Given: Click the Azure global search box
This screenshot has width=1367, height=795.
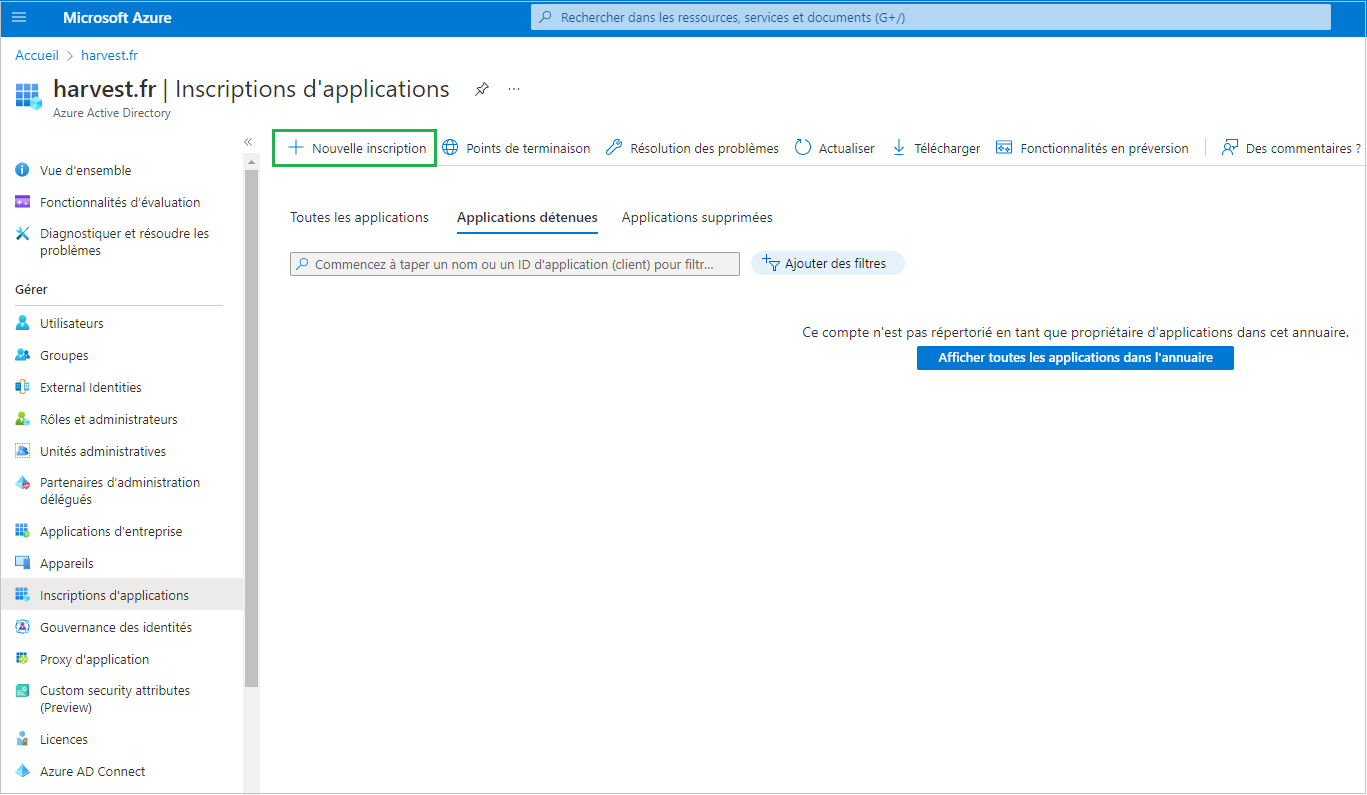Looking at the screenshot, I should click(930, 18).
